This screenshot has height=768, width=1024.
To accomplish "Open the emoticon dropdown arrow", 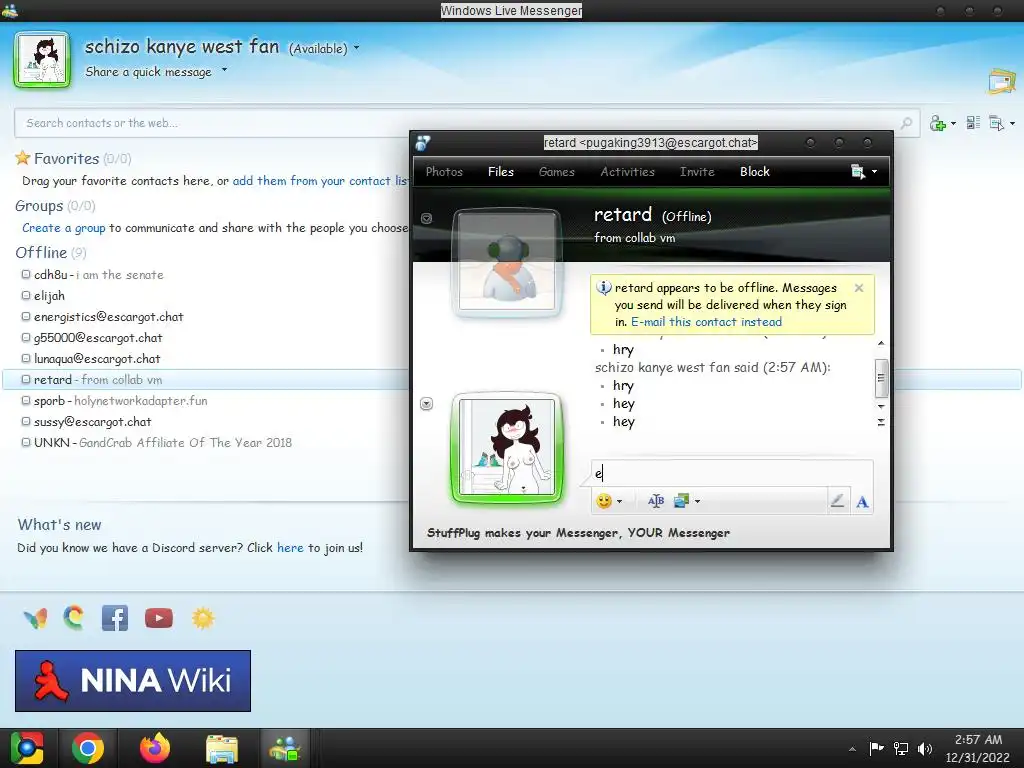I will tap(619, 502).
